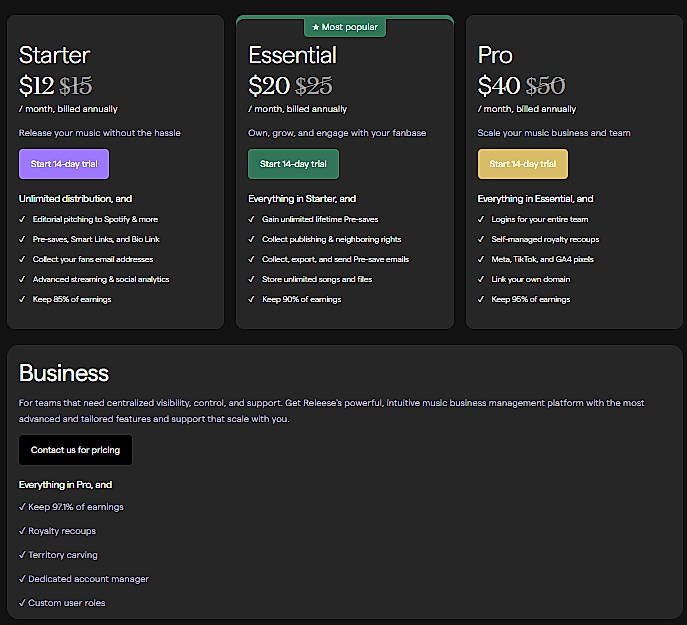Click the checkmark beside Collect your fans email
Image resolution: width=687 pixels, height=625 pixels.
pos(22,259)
